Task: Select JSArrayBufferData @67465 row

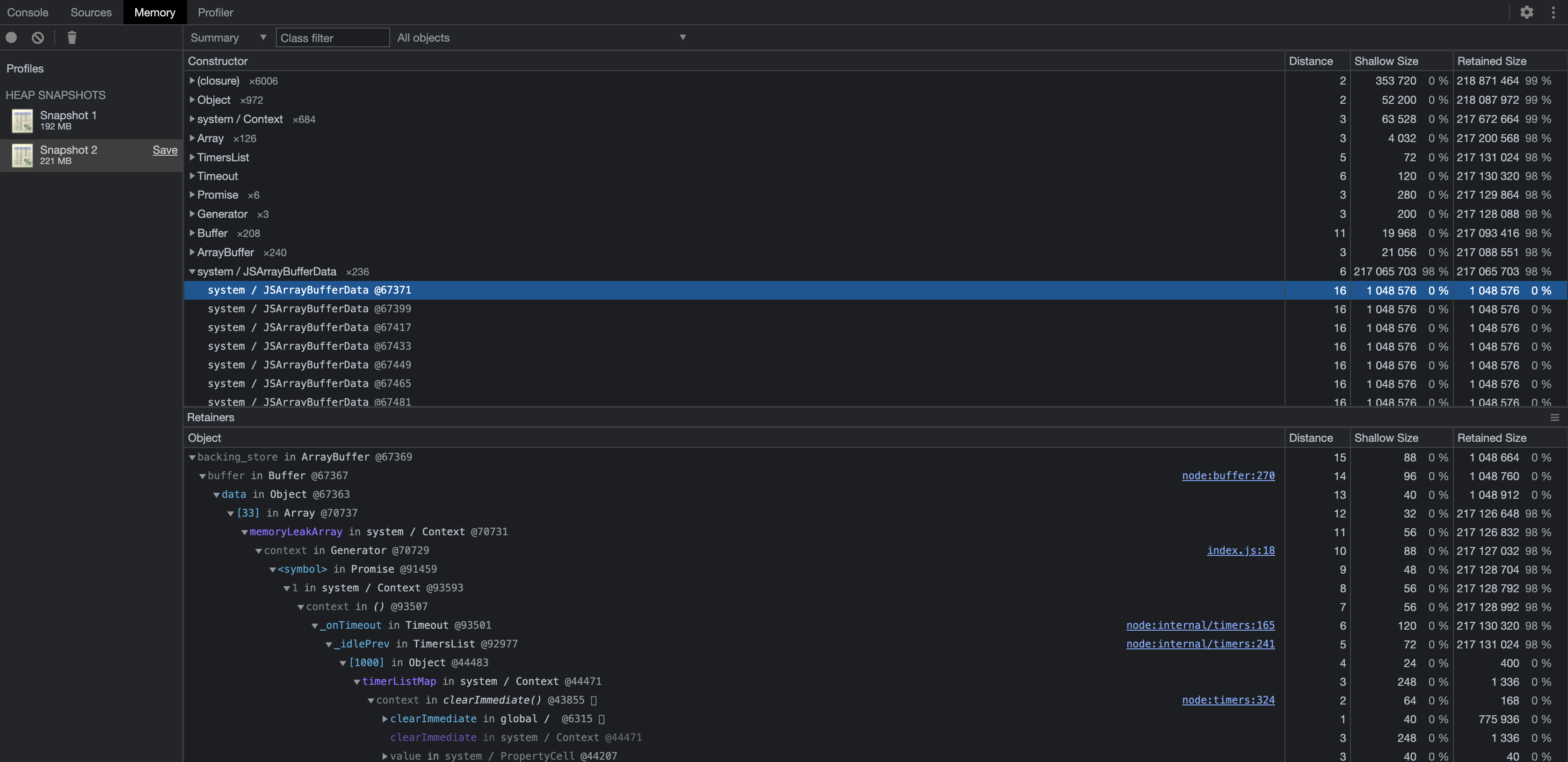Action: tap(875, 384)
